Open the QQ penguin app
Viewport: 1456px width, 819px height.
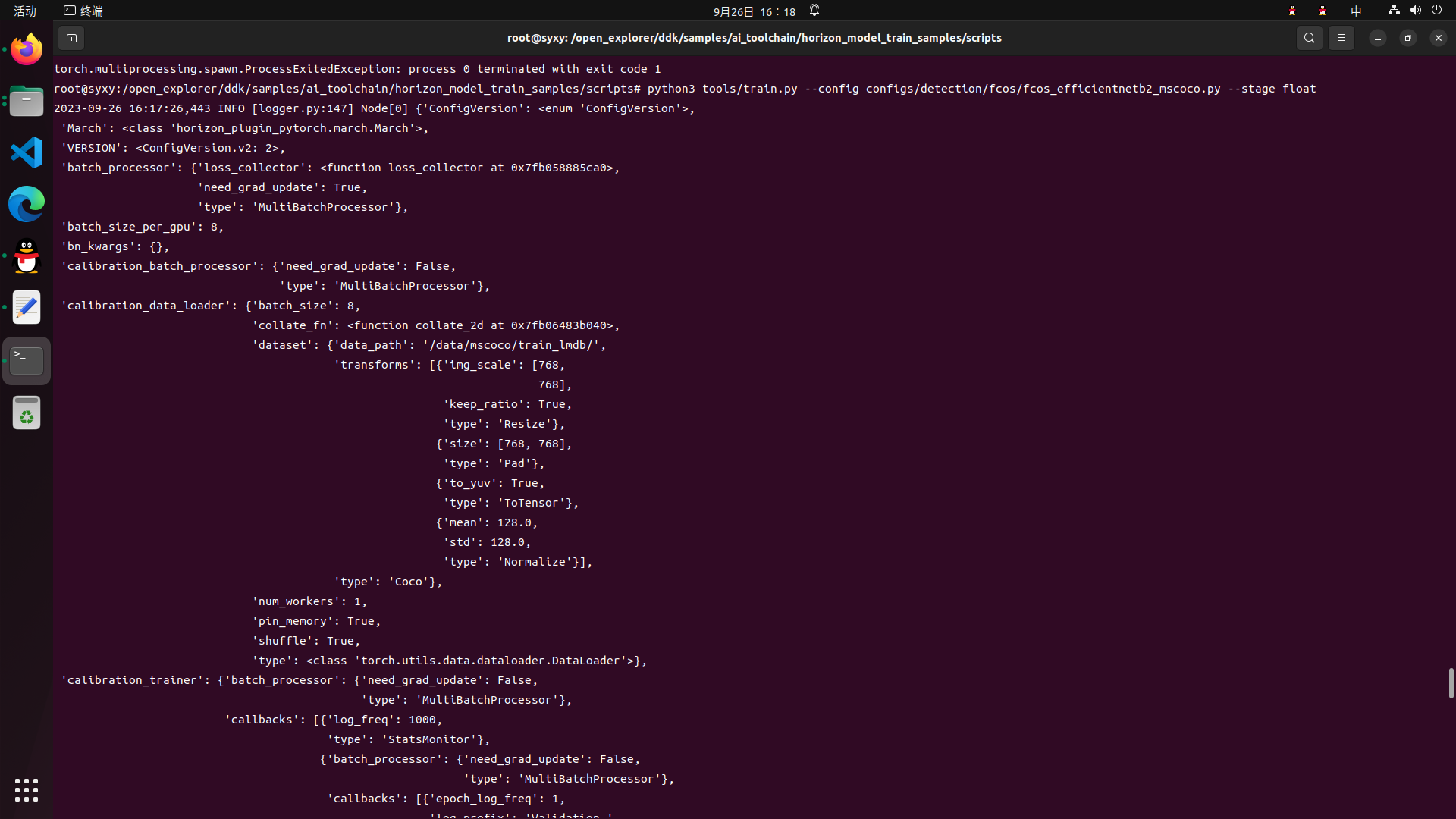(x=27, y=256)
